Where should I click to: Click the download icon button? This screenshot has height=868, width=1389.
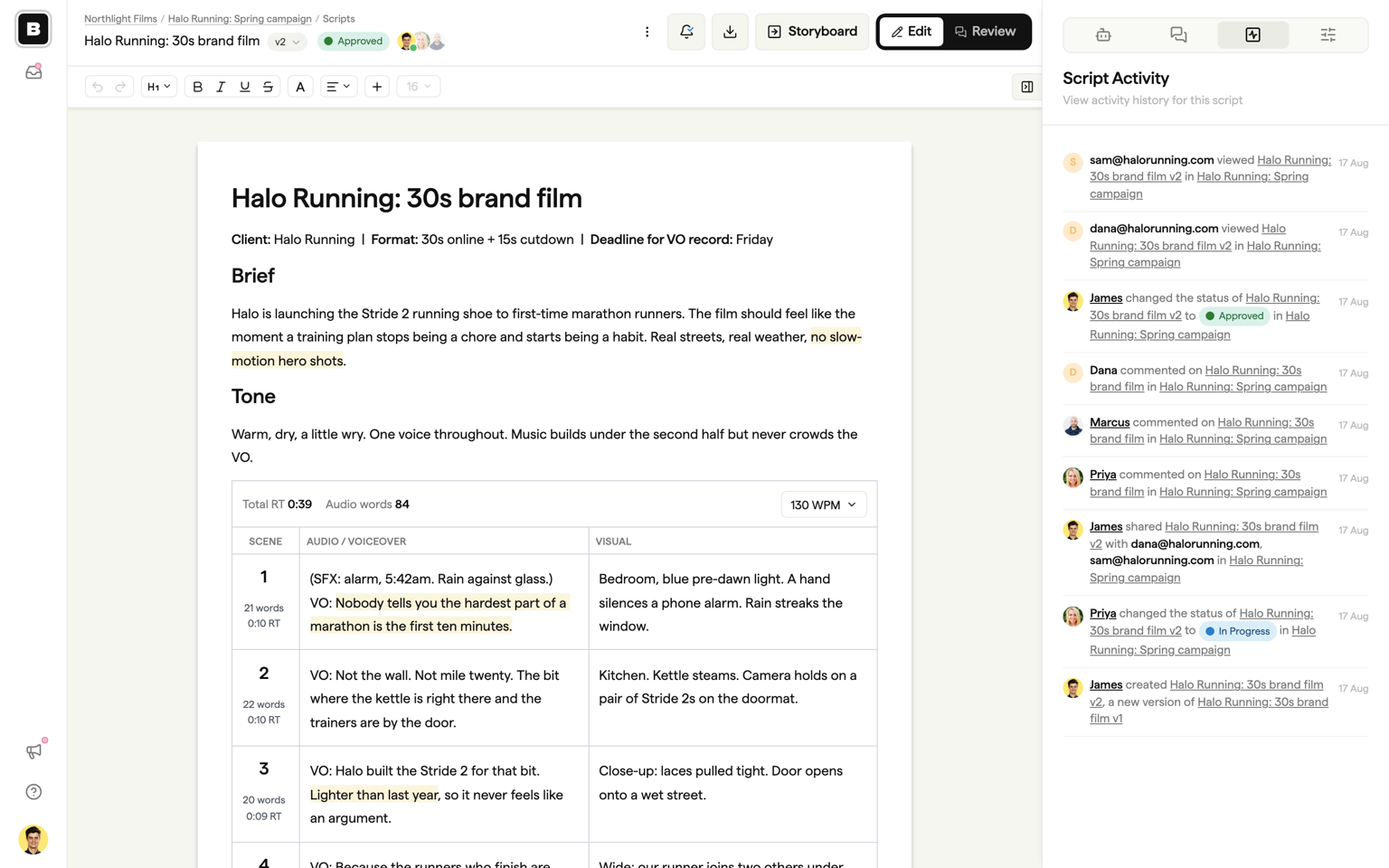pyautogui.click(x=730, y=32)
